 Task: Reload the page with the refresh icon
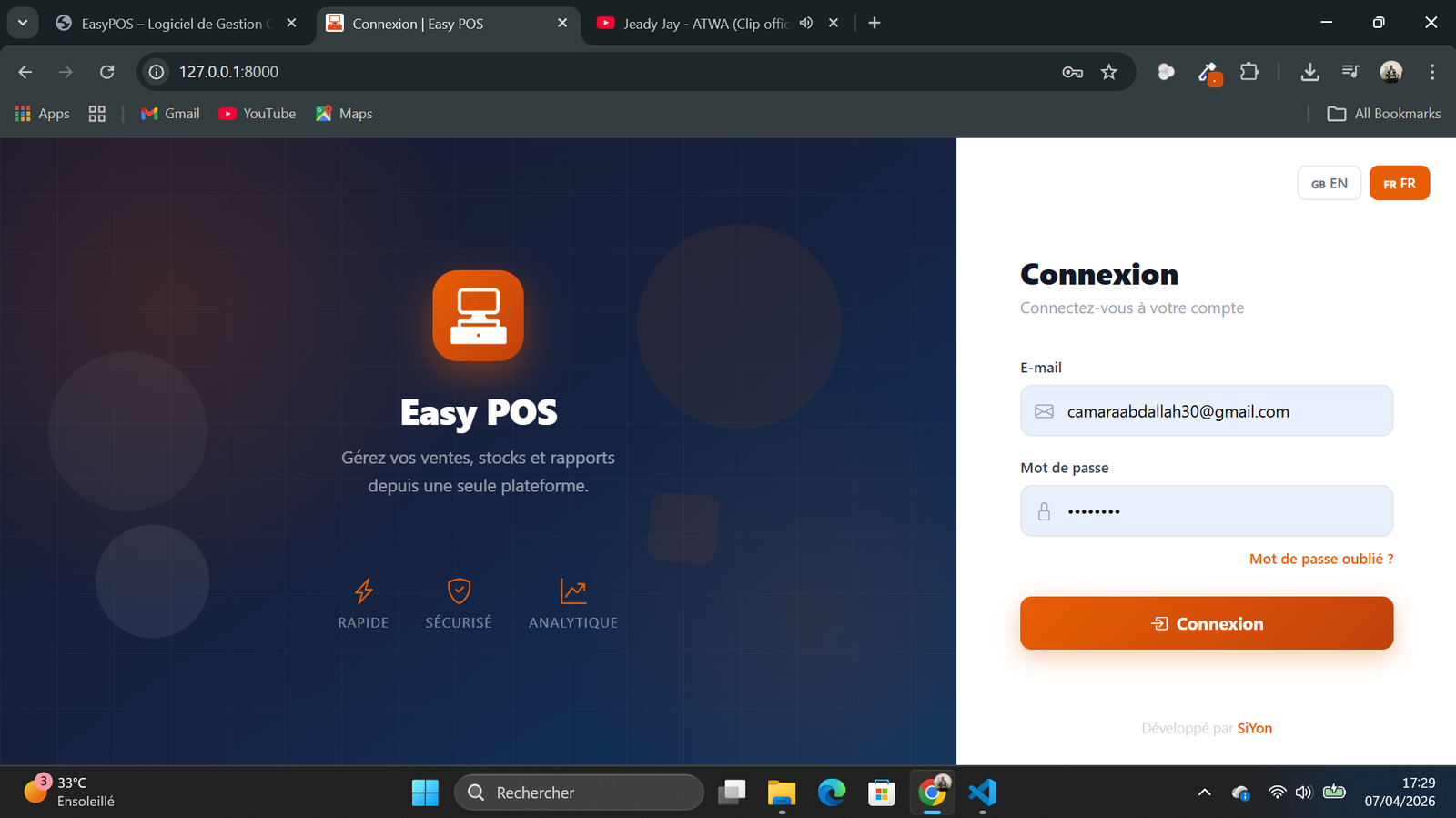[106, 72]
